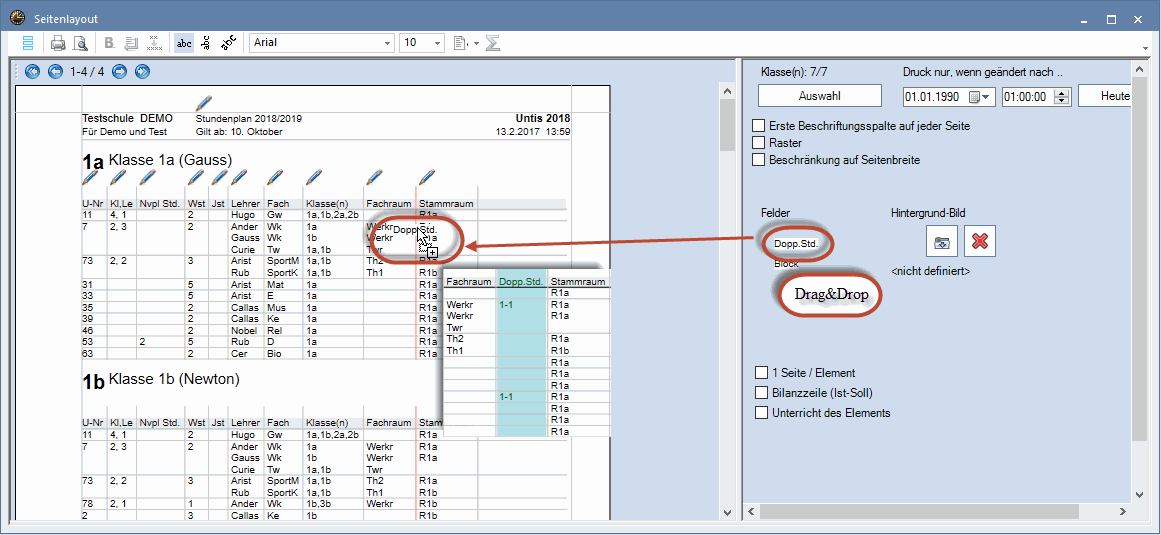Image resolution: width=1161 pixels, height=535 pixels.
Task: Increase time with spinner up arrow
Action: coord(1063,92)
